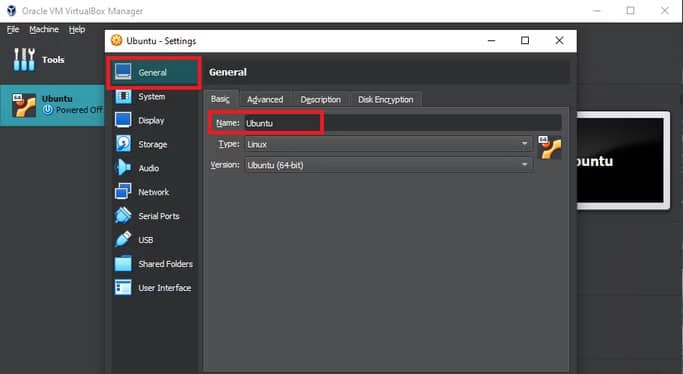The width and height of the screenshot is (683, 374).
Task: Open the Version dropdown showing Ubuntu (64-bit)
Action: (389, 165)
